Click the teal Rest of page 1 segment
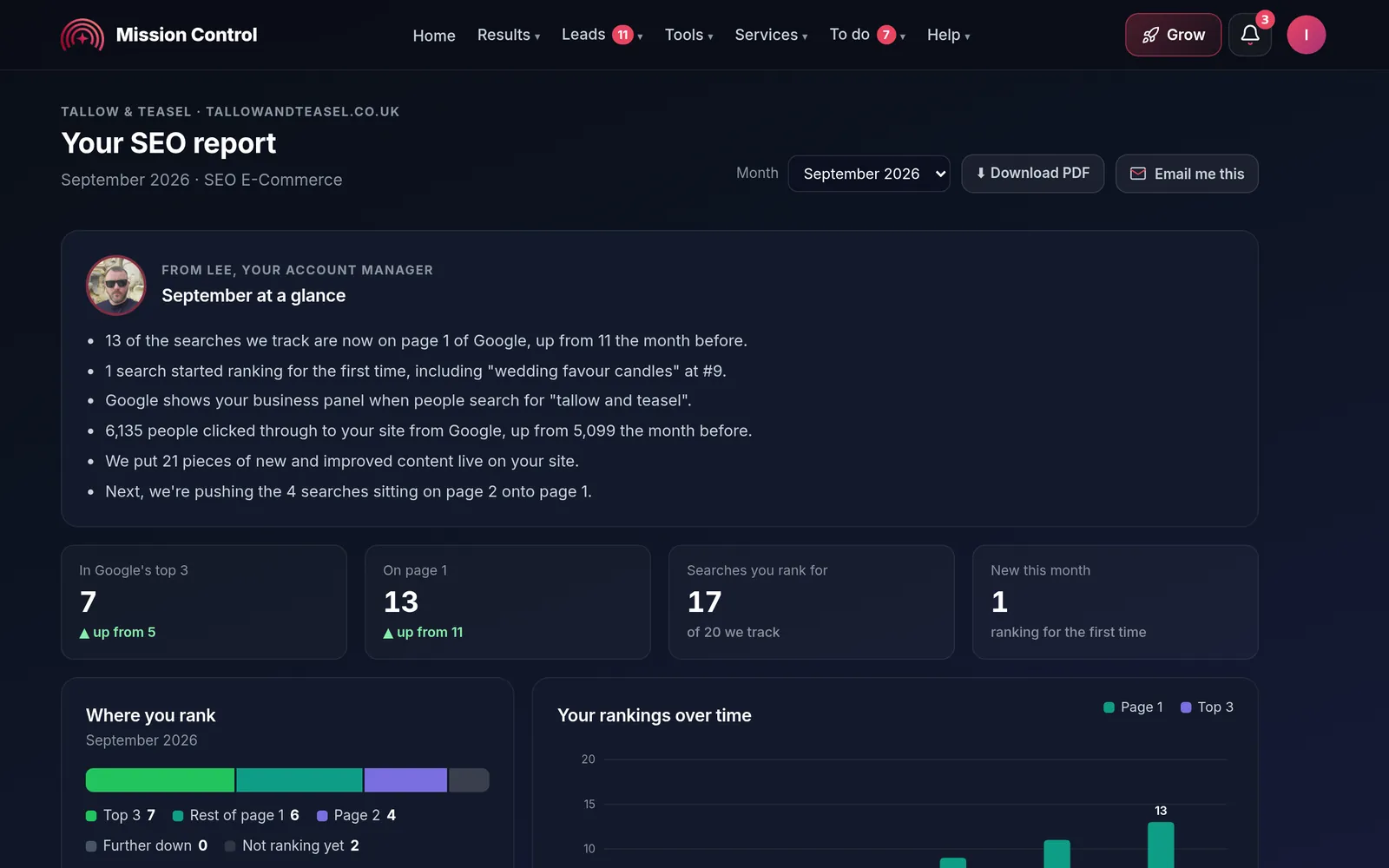The width and height of the screenshot is (1389, 868). [300, 779]
